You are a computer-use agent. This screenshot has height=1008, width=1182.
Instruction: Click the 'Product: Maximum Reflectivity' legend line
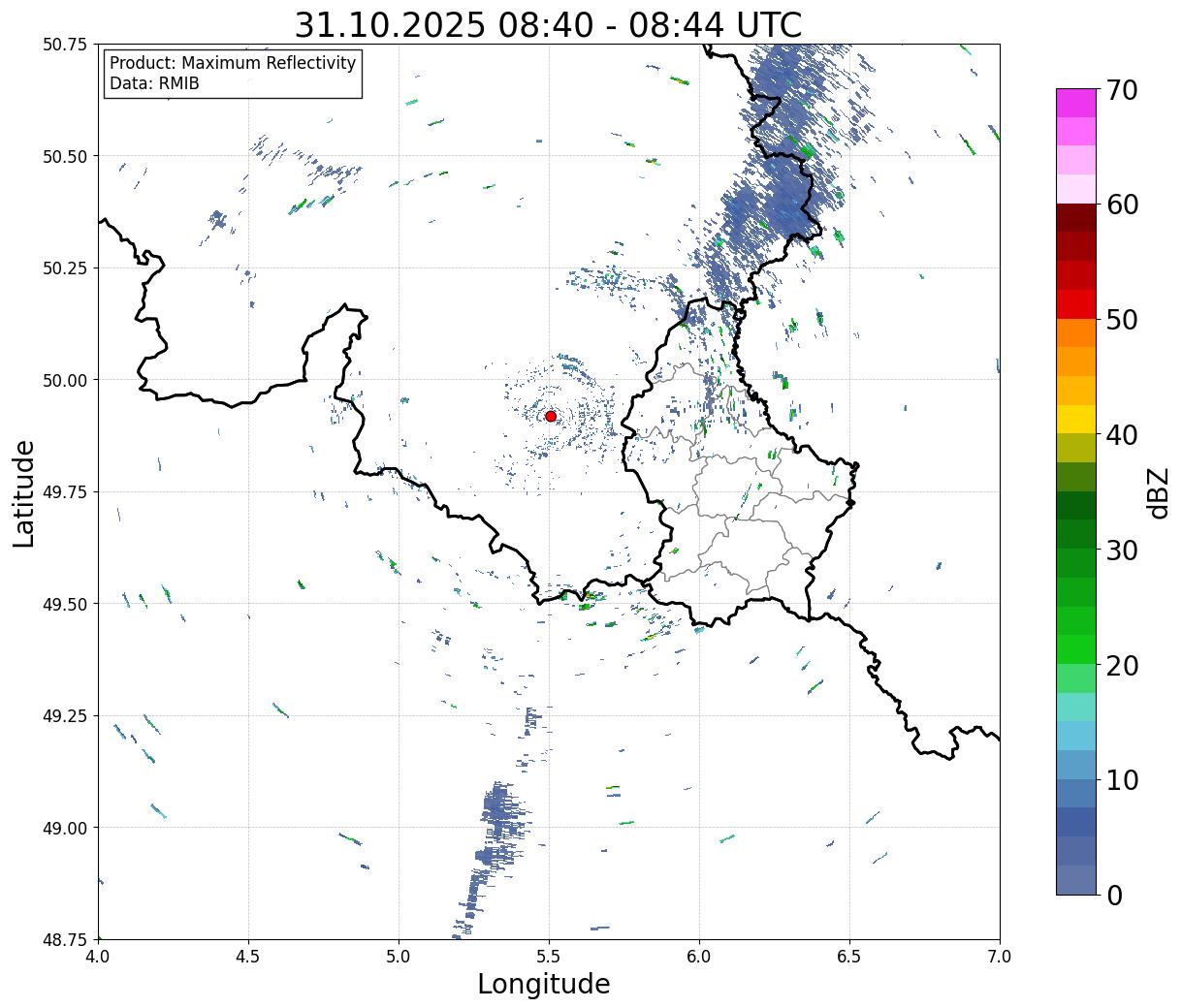(x=233, y=63)
